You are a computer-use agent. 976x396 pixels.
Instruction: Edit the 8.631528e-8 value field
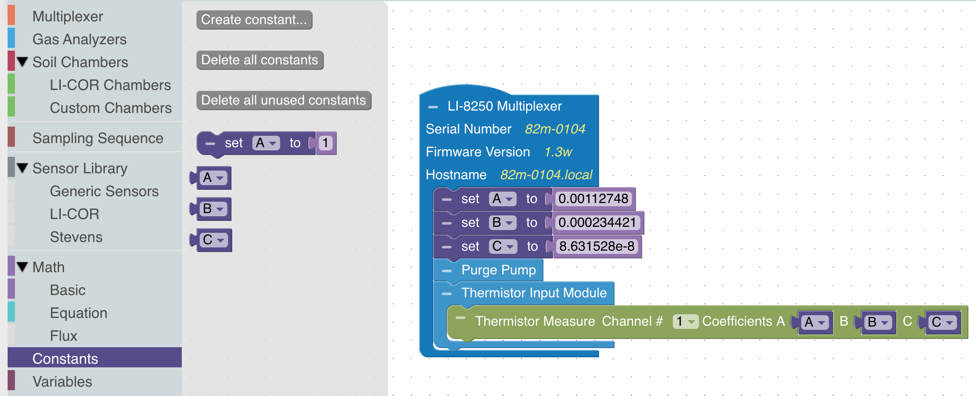coord(597,247)
